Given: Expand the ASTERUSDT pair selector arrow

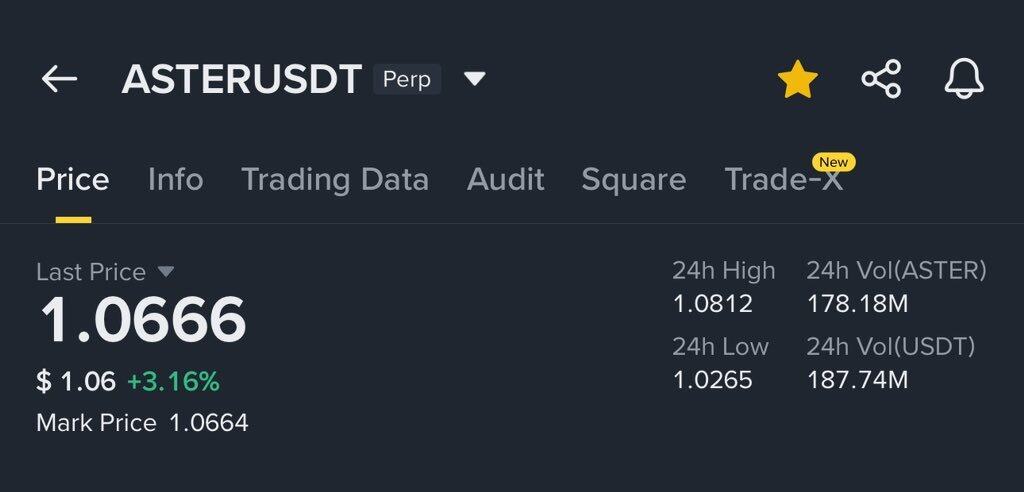Looking at the screenshot, I should pos(475,79).
